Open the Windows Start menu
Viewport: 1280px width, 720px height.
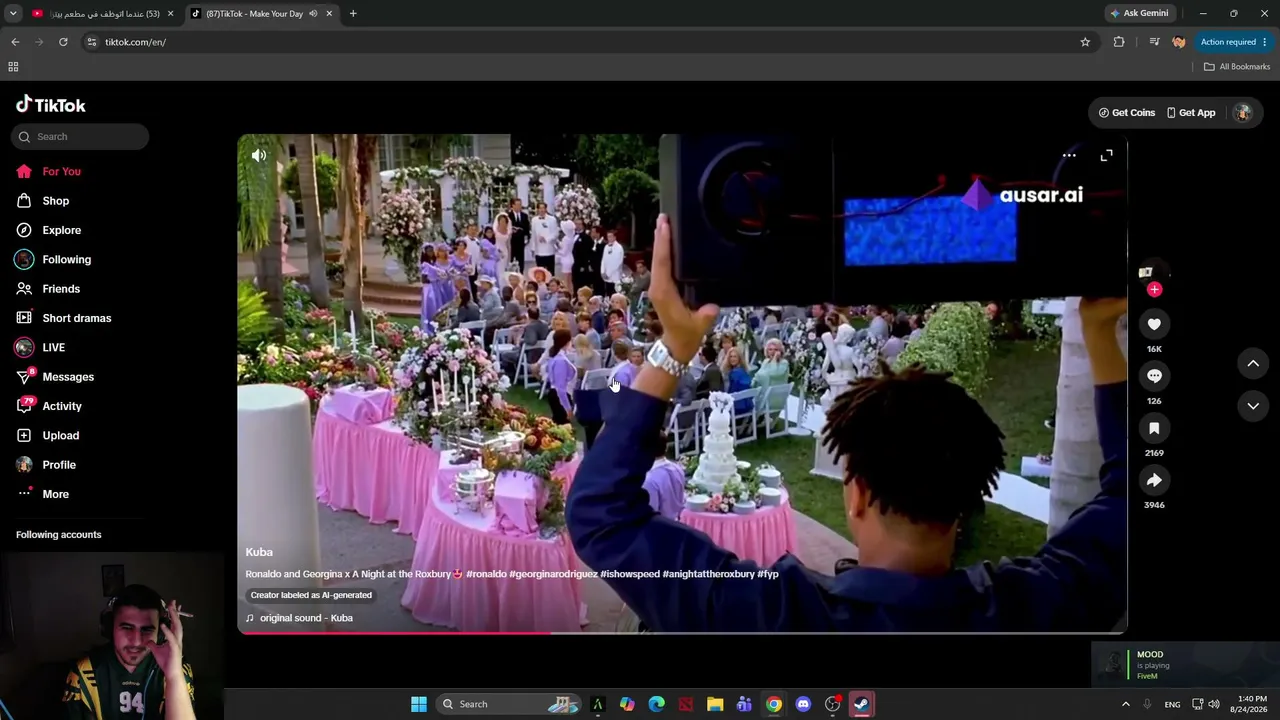419,704
